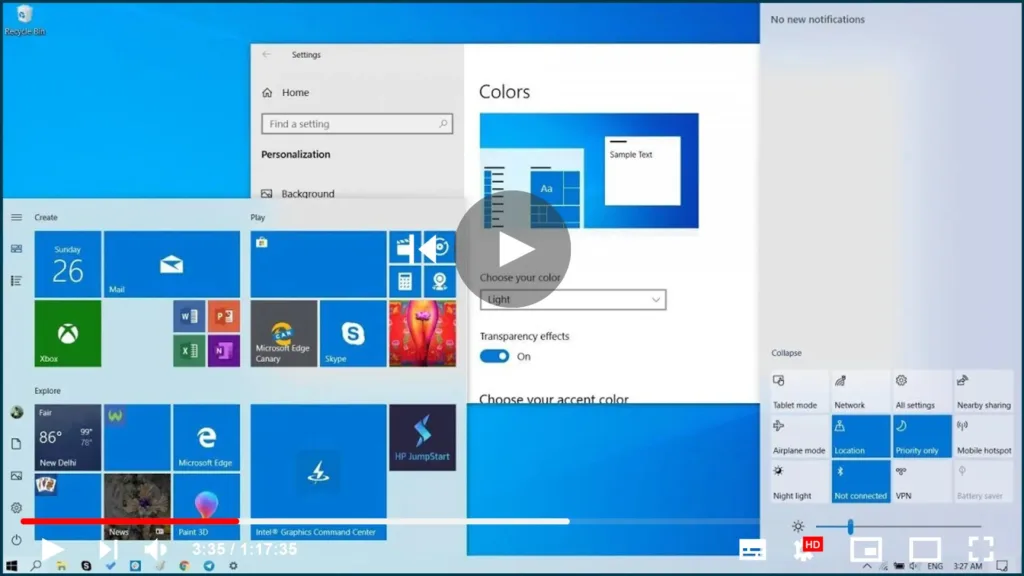The image size is (1024, 576).
Task: Click the large center play button
Action: [x=513, y=249]
